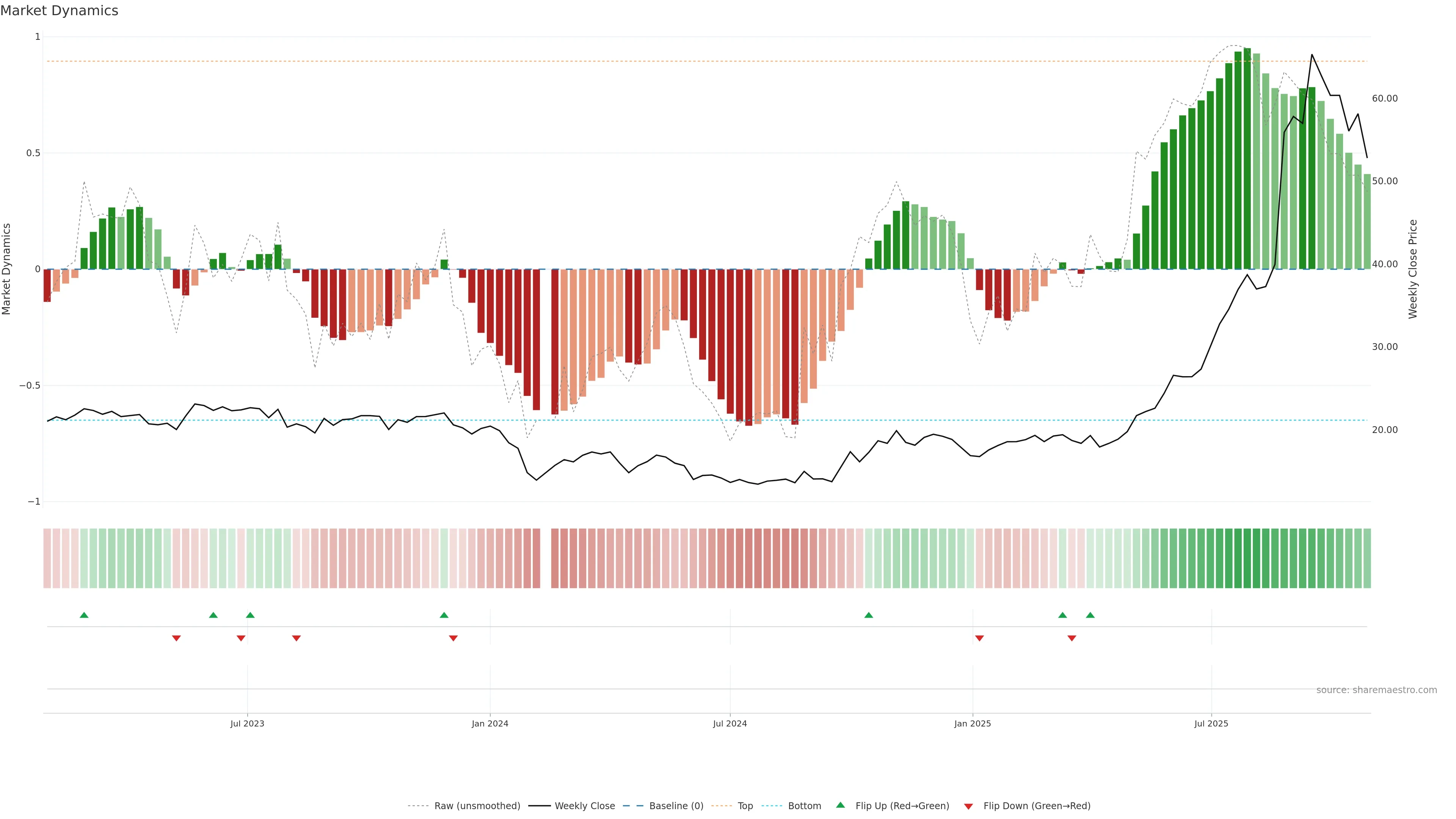Click the darkest green heat-strip cell
Image resolution: width=1456 pixels, height=819 pixels.
(1247, 558)
